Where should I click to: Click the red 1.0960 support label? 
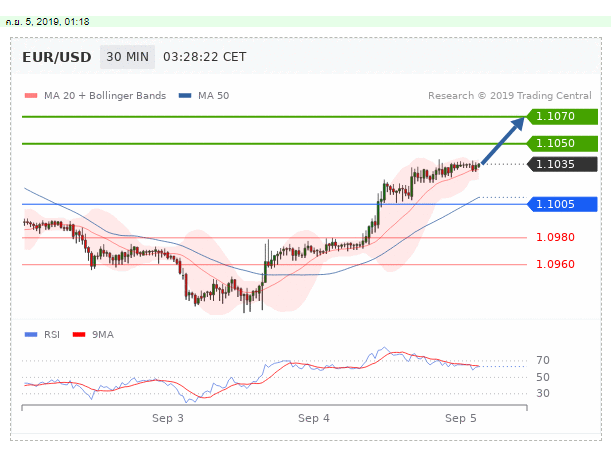pos(555,264)
